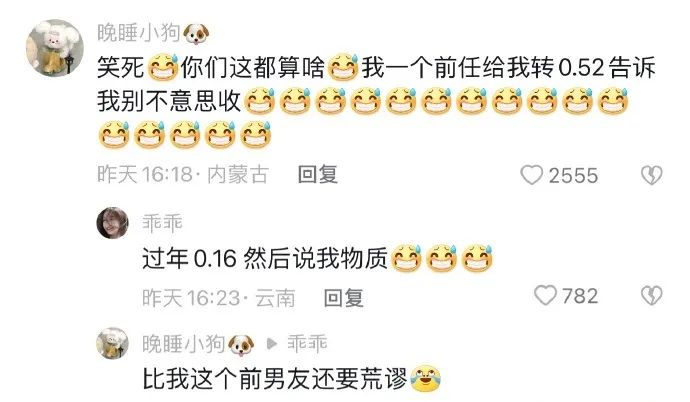Like 乖乖's reply with heart icon
The width and height of the screenshot is (690, 402).
(546, 295)
